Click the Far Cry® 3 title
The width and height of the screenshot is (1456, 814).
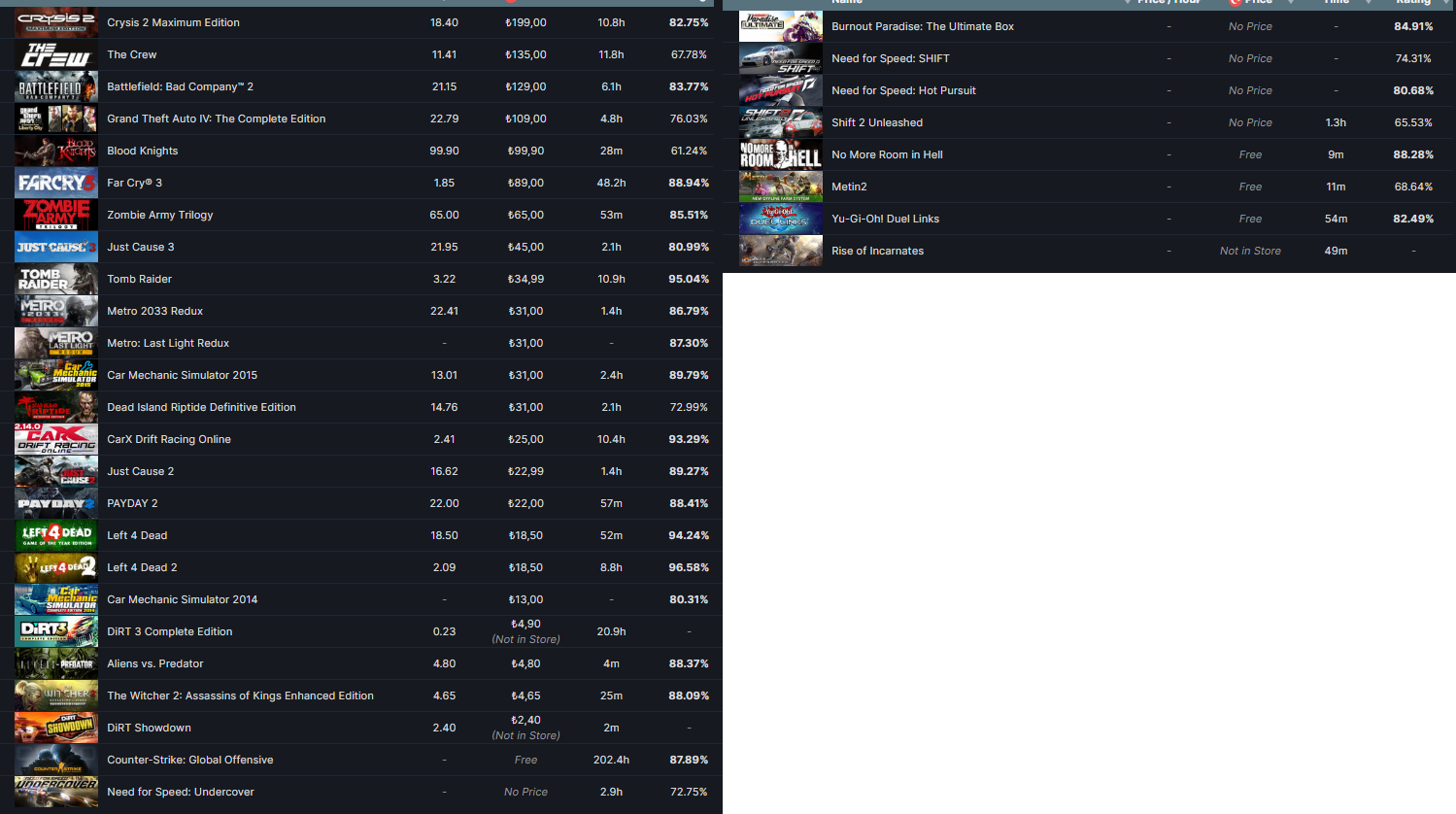coord(134,183)
